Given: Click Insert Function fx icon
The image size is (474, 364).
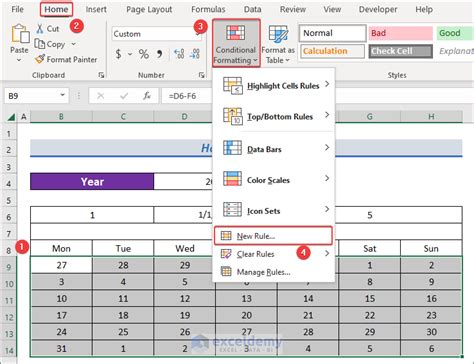Looking at the screenshot, I should [147, 96].
